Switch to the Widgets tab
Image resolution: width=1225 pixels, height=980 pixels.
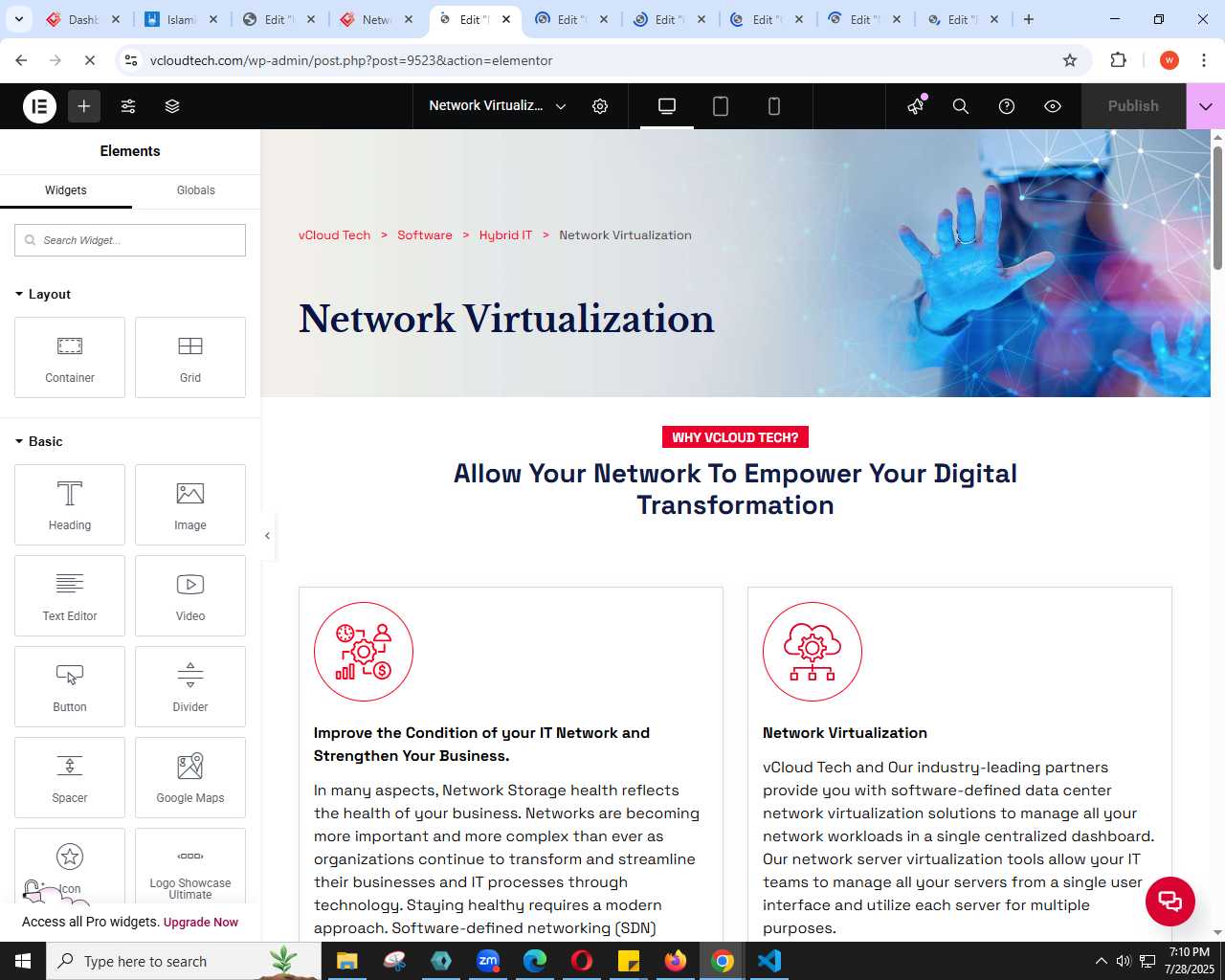click(66, 190)
